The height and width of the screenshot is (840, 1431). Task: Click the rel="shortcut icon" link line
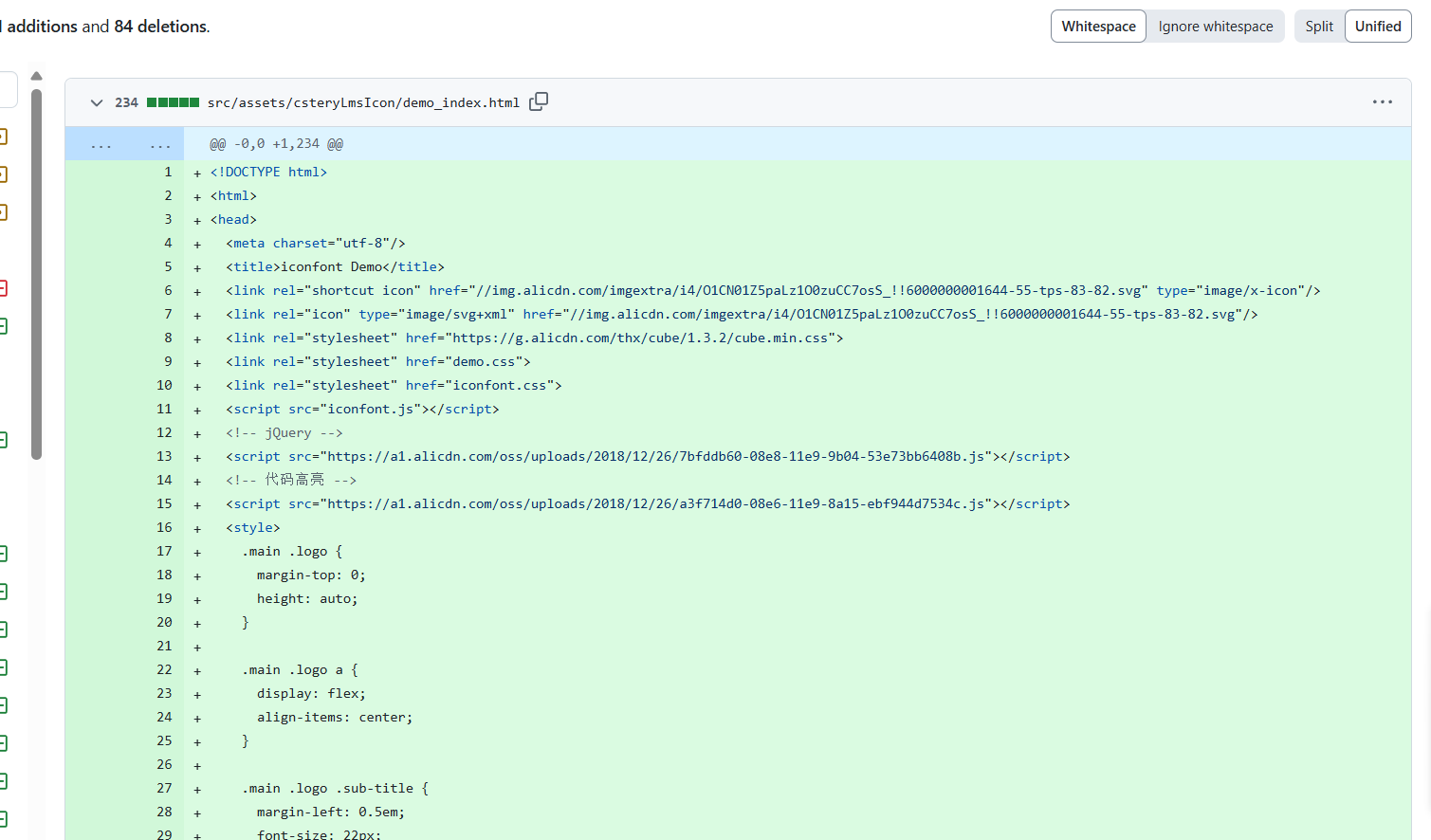tap(773, 290)
